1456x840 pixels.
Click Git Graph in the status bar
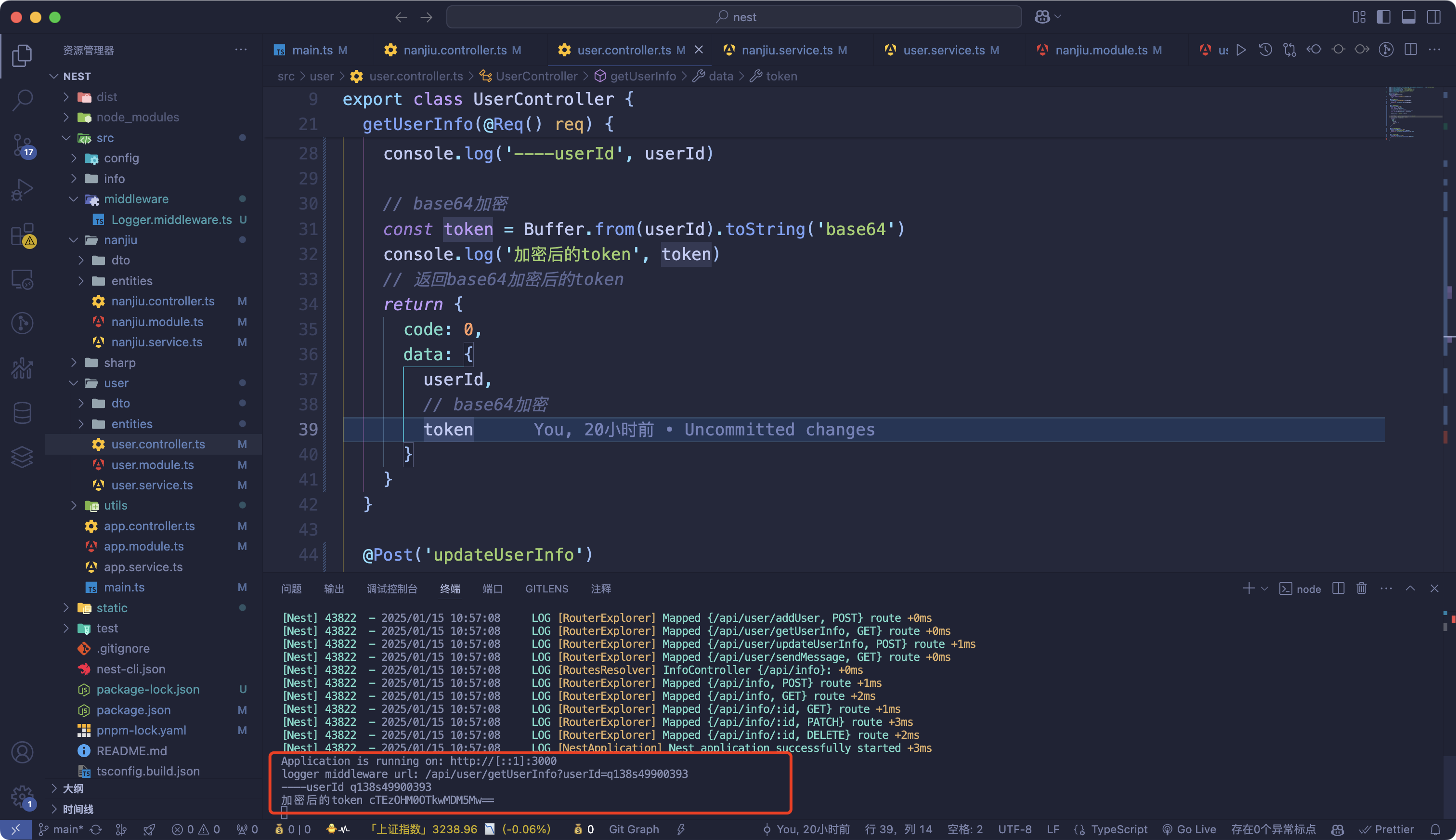[x=633, y=829]
